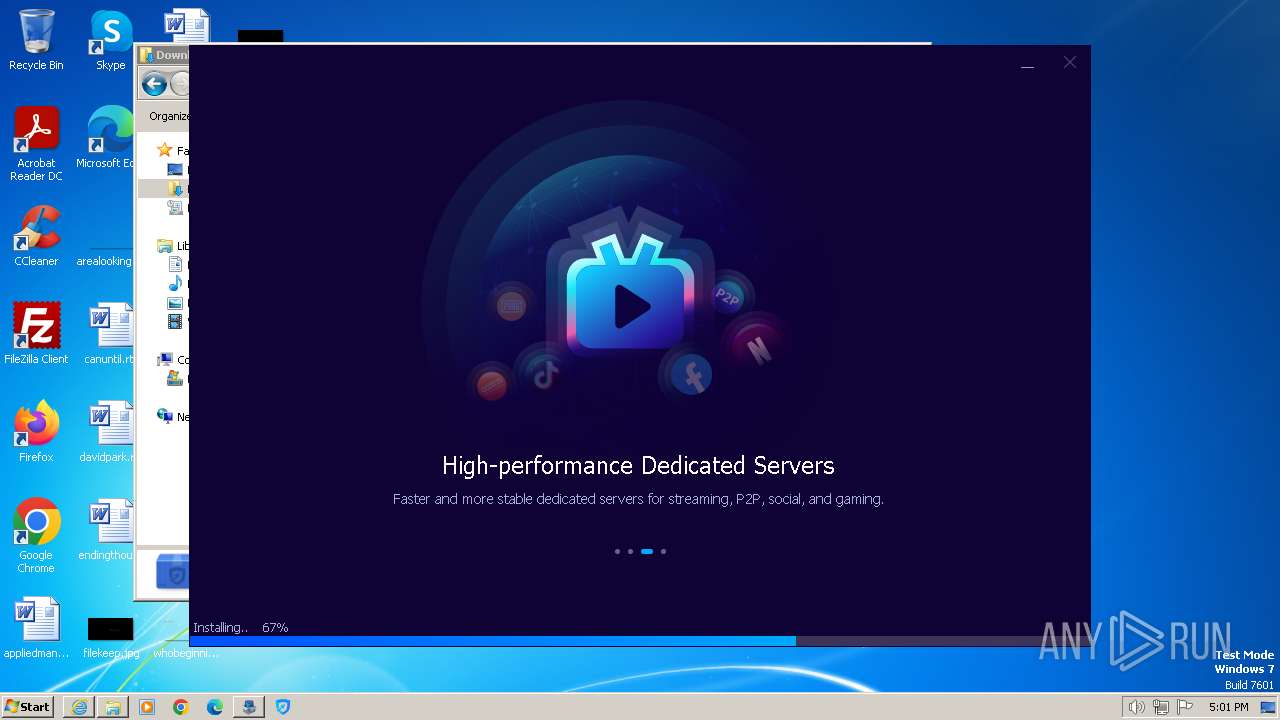Click the TikTok bubble in illustration
The image size is (1280, 720).
click(545, 375)
